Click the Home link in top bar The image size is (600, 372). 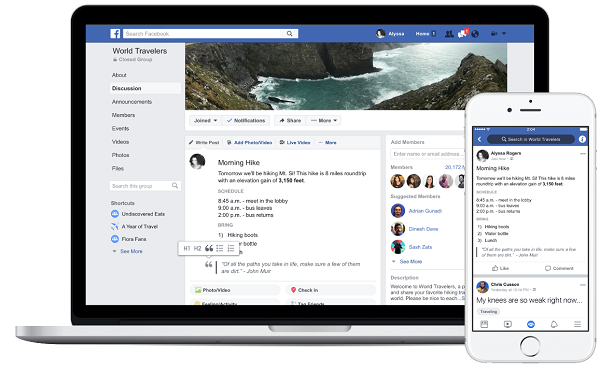(x=422, y=34)
